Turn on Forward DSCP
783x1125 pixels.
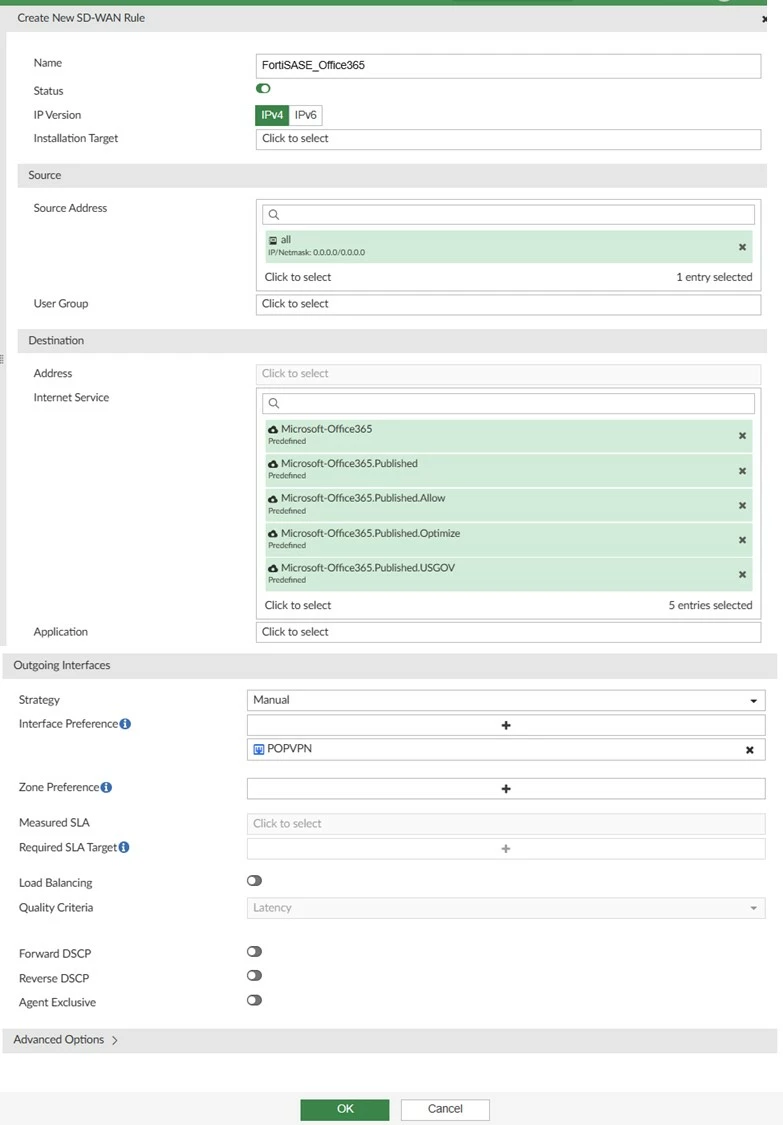[x=254, y=951]
